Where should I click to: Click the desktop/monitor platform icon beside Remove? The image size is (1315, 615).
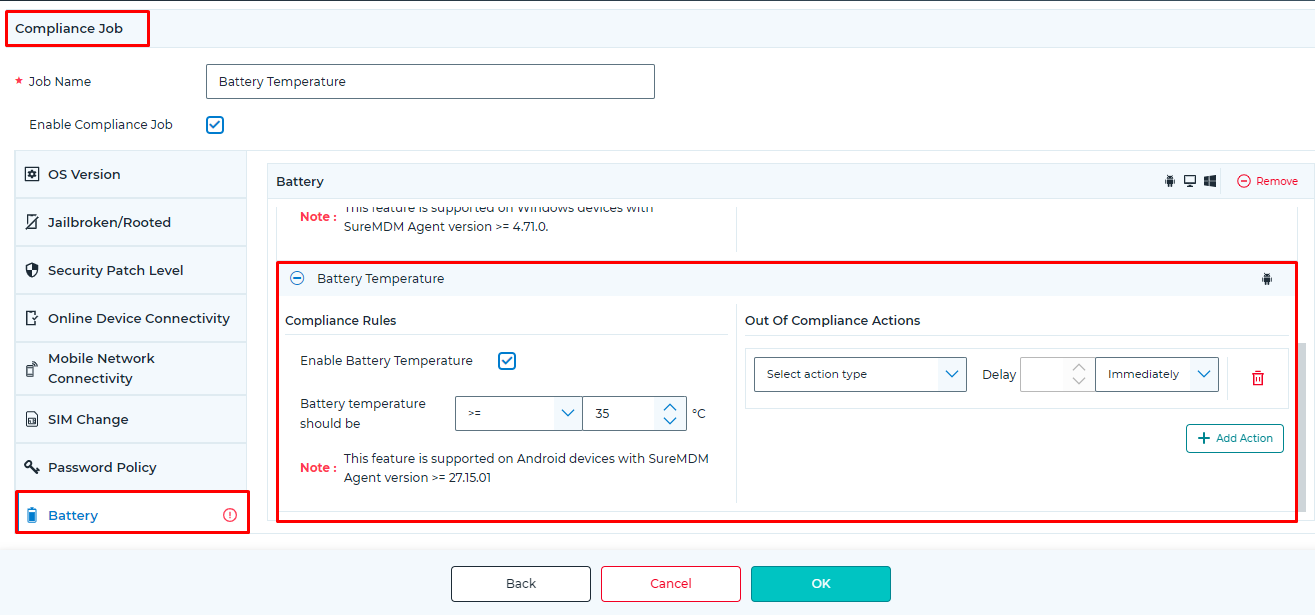click(x=1190, y=181)
